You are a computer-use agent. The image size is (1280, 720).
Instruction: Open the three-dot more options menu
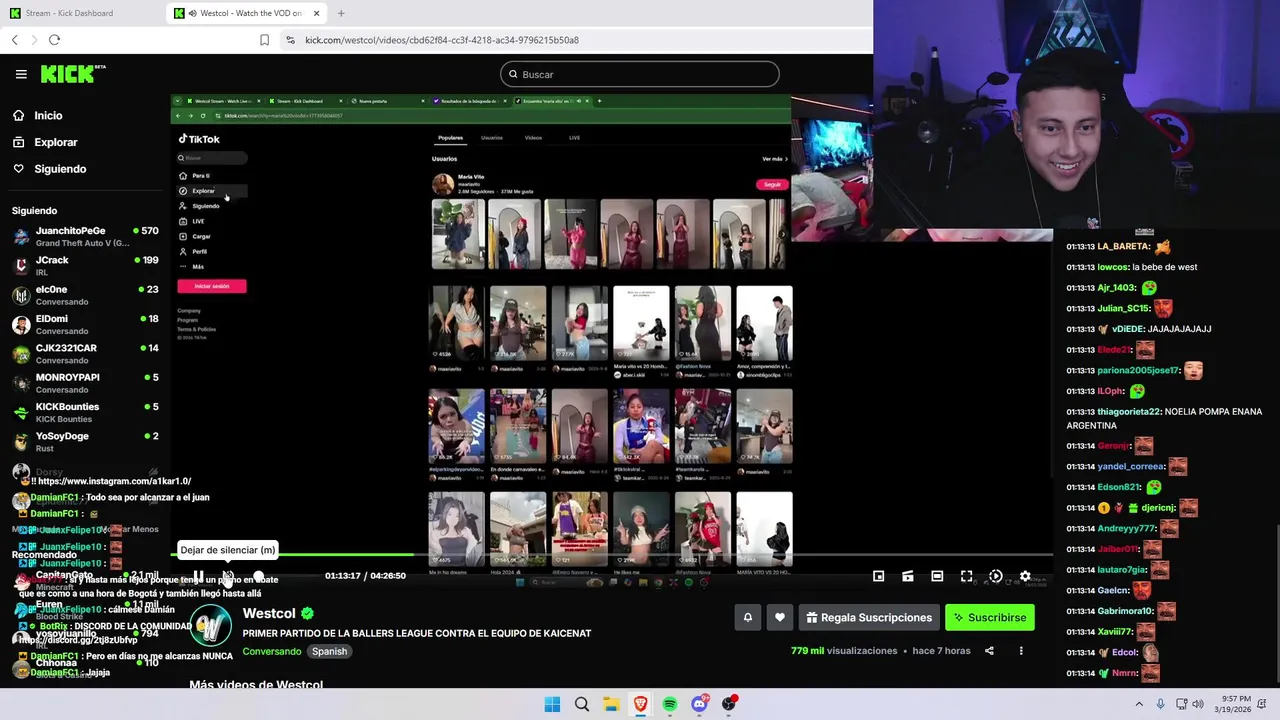pyautogui.click(x=1021, y=651)
